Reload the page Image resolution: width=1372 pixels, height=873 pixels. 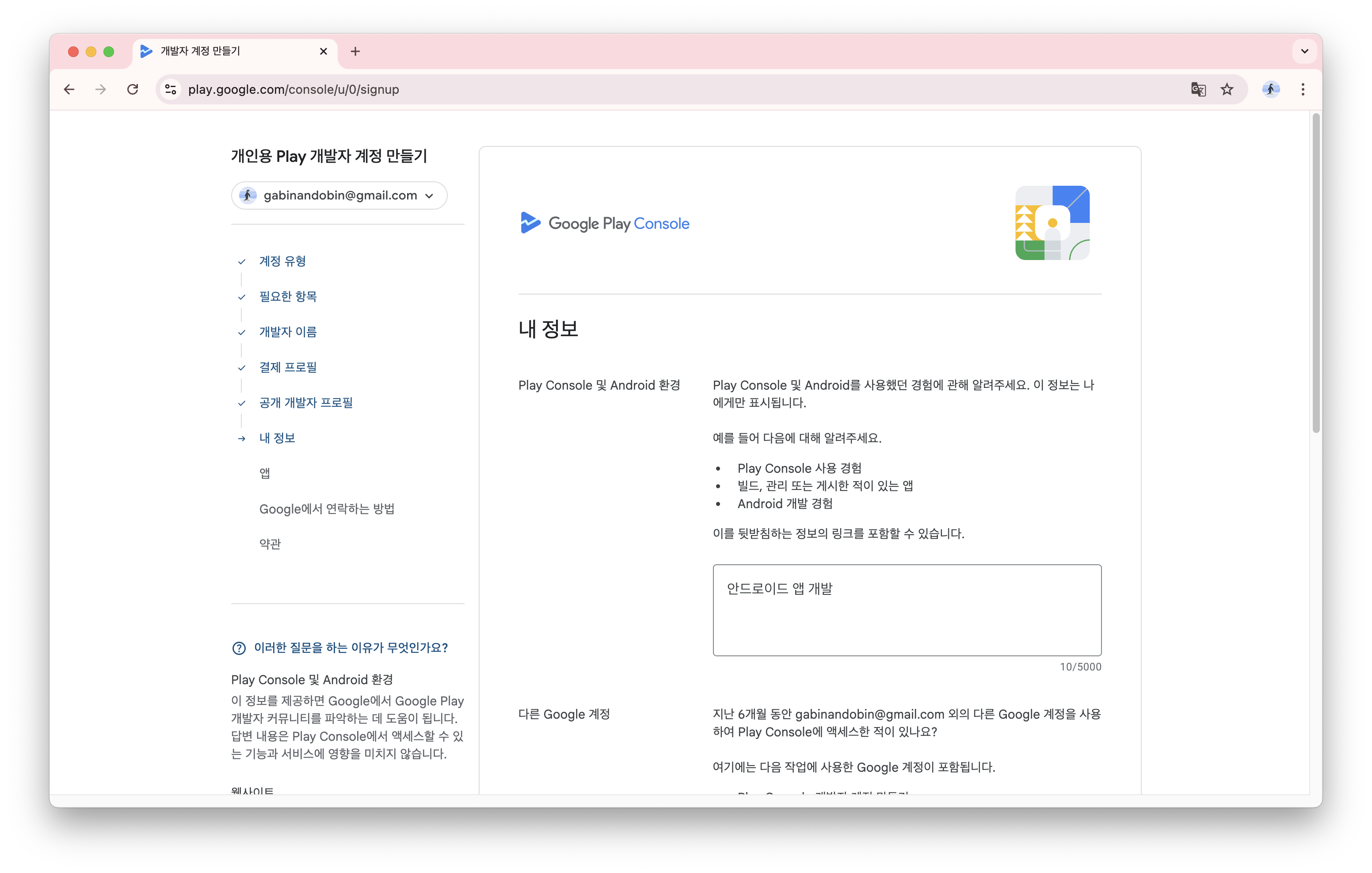133,89
